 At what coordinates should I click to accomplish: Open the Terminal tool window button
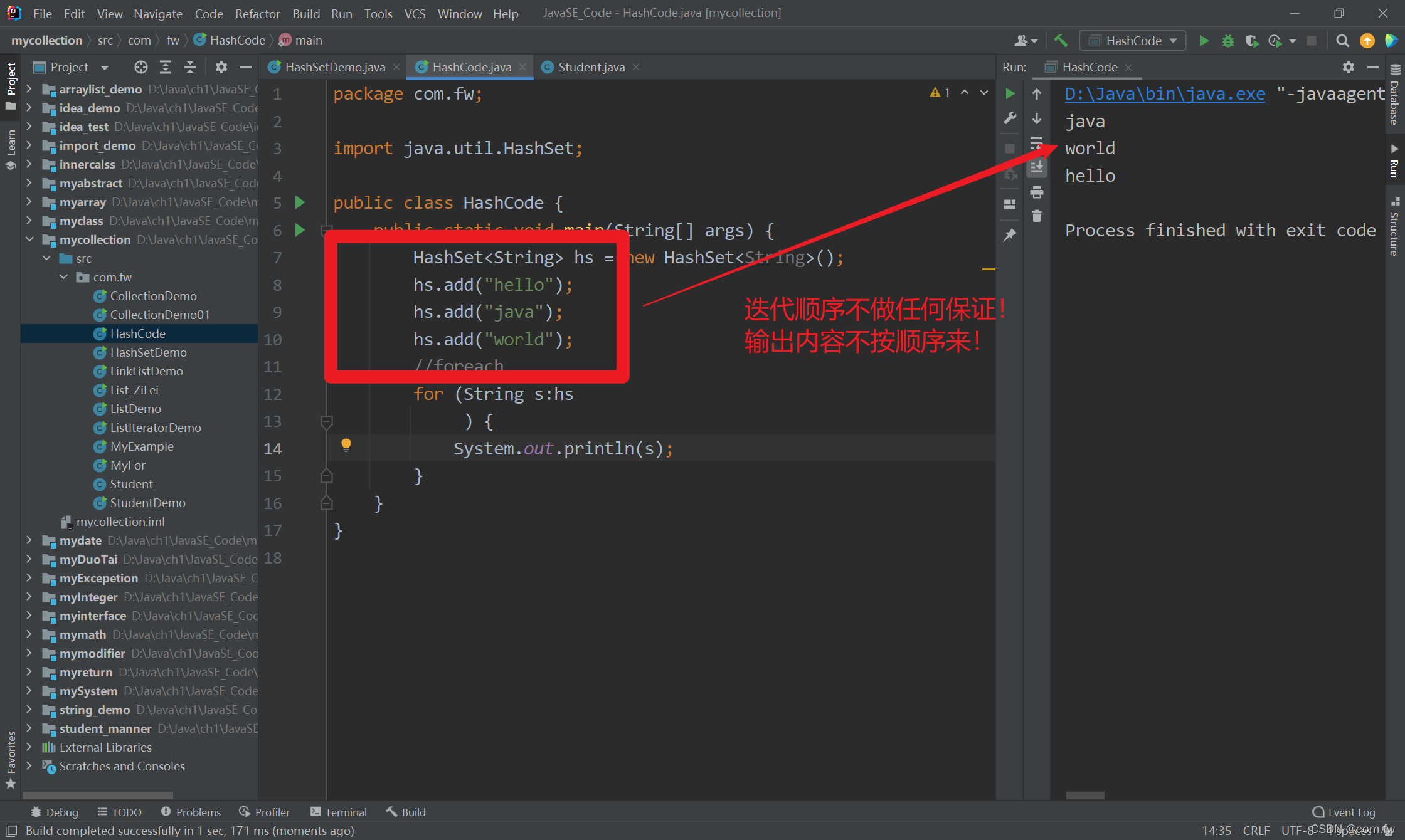[339, 812]
